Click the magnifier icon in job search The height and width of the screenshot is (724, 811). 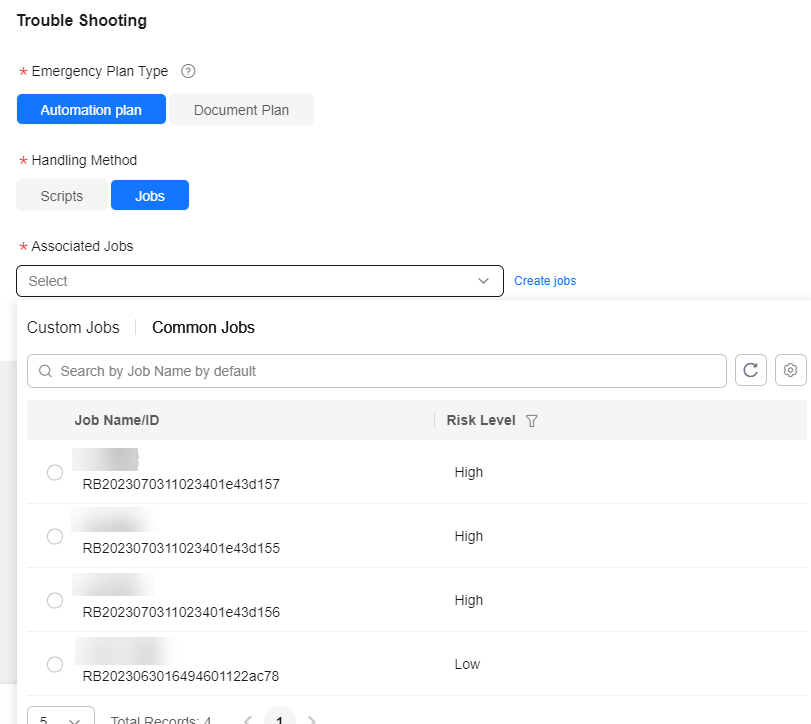coord(46,371)
